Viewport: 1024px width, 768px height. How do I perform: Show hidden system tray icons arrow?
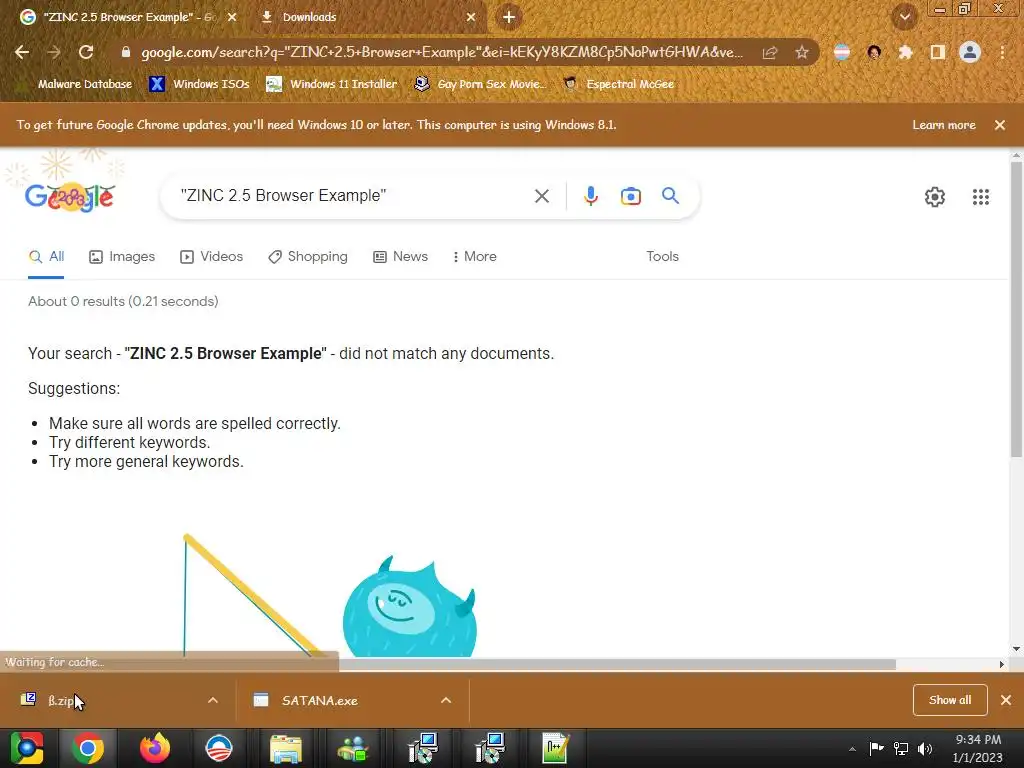pyautogui.click(x=852, y=749)
